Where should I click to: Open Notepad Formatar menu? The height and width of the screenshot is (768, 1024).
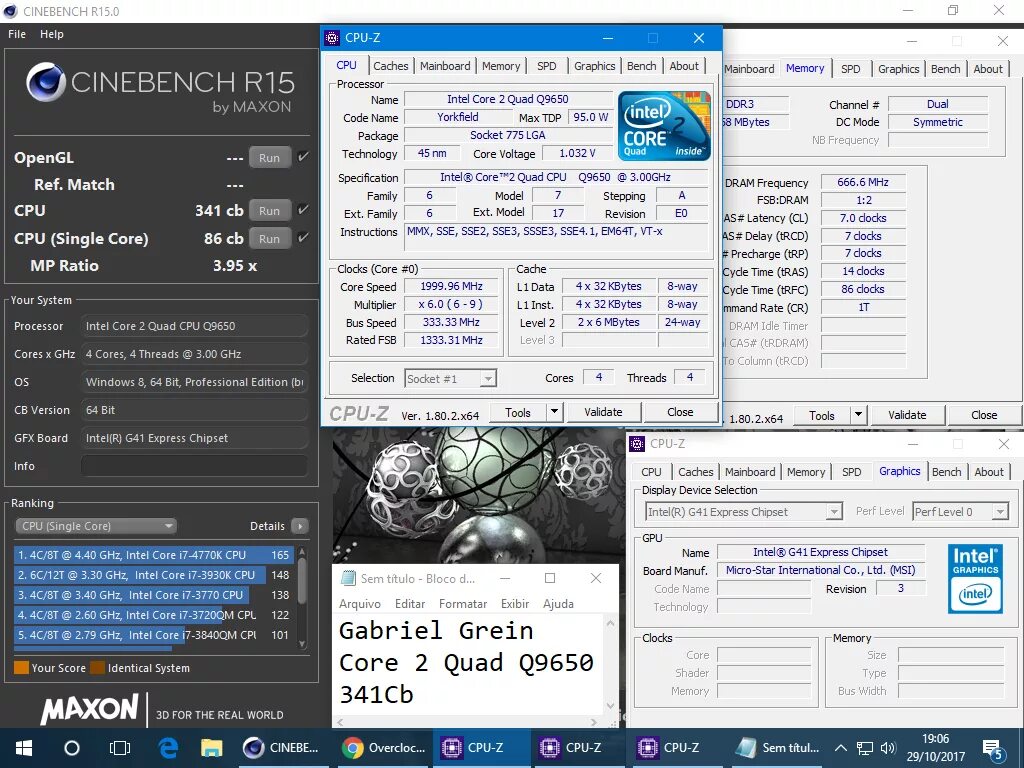tap(463, 604)
